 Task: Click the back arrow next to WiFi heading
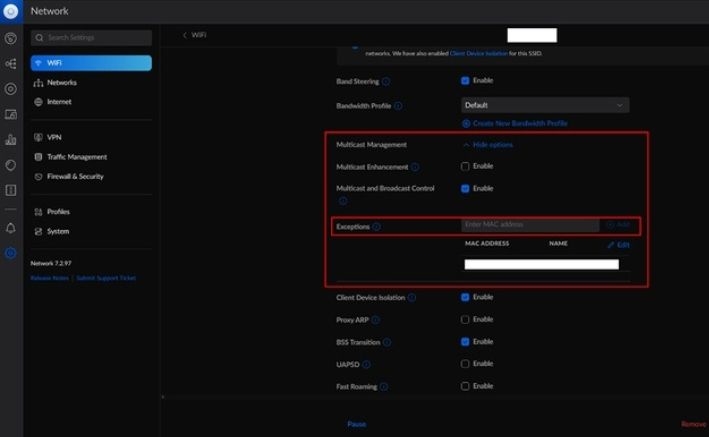coord(185,35)
